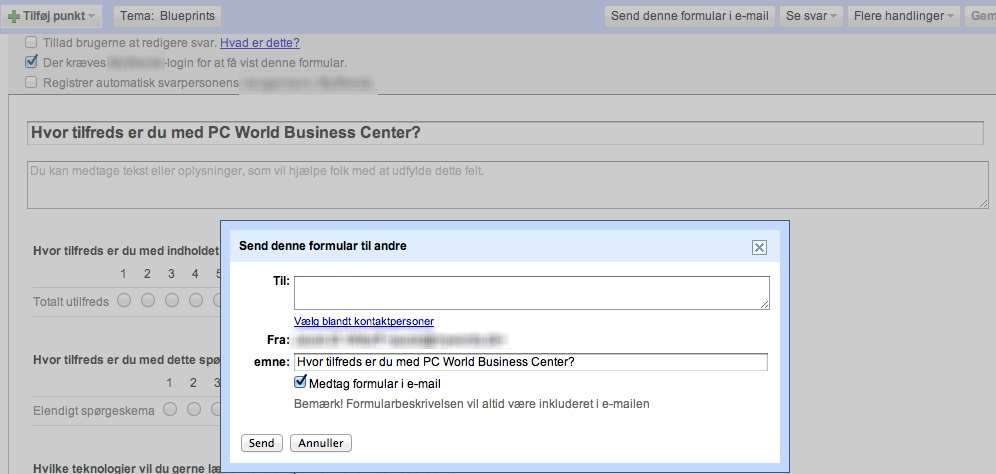Viewport: 996px width, 474px height.
Task: Open the Se svar dropdown
Action: [812, 16]
